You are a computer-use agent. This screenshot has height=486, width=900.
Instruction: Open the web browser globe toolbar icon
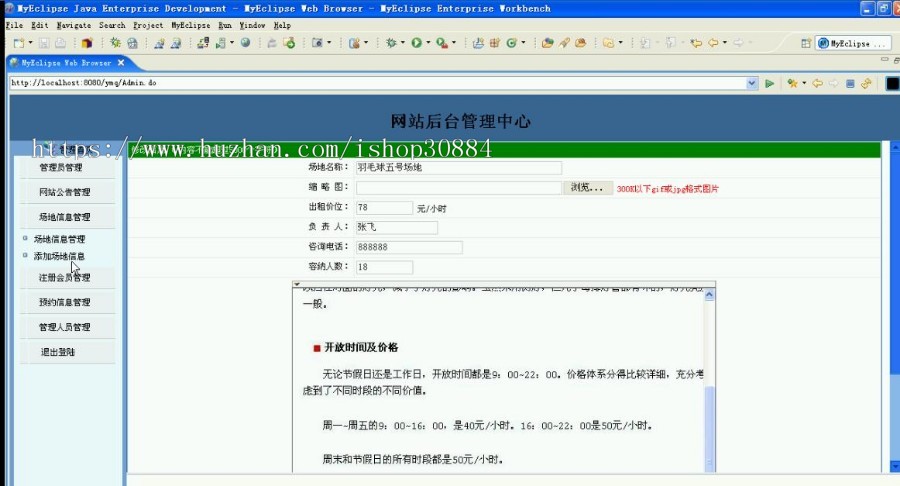pyautogui.click(x=245, y=43)
